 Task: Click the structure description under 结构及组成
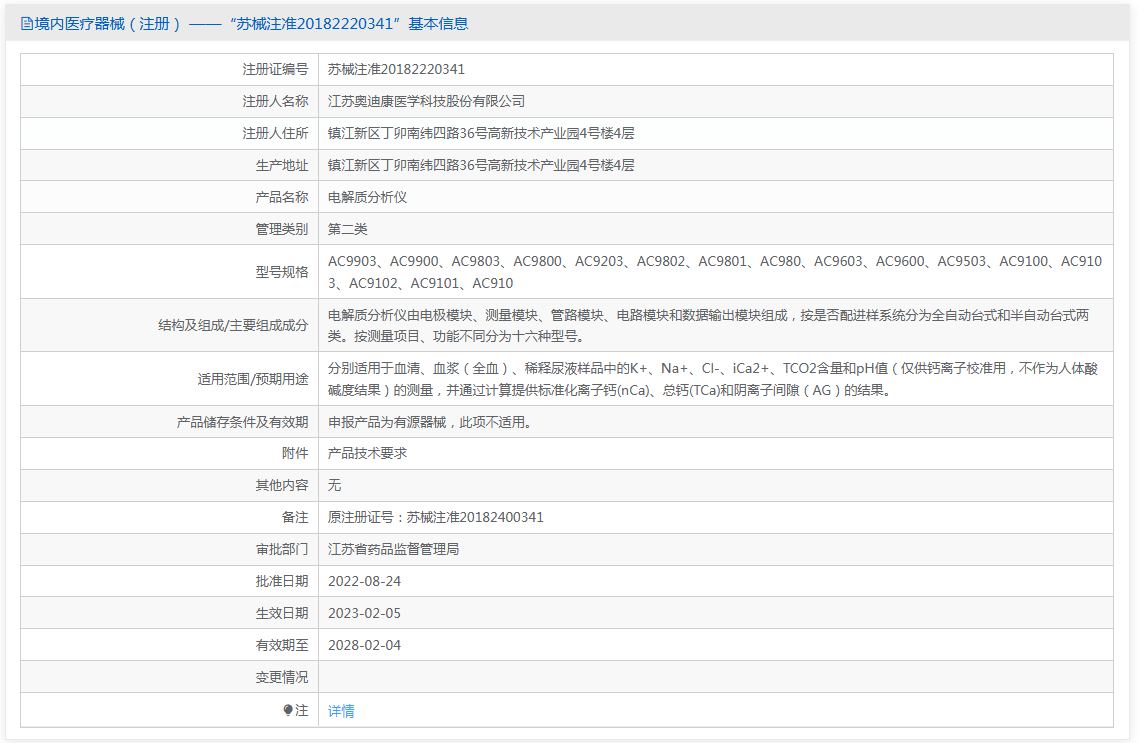pos(708,325)
